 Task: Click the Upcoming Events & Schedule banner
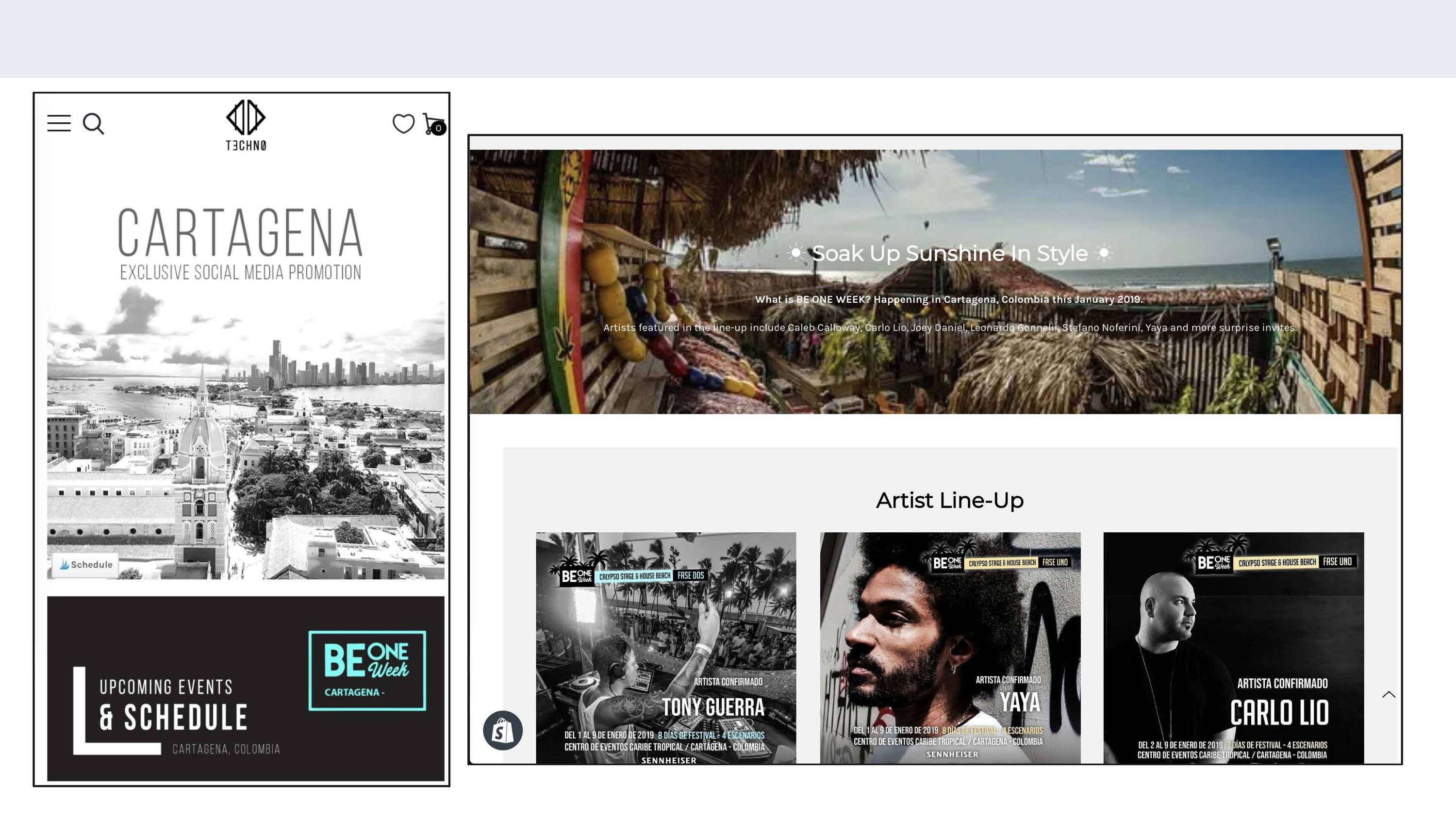245,688
